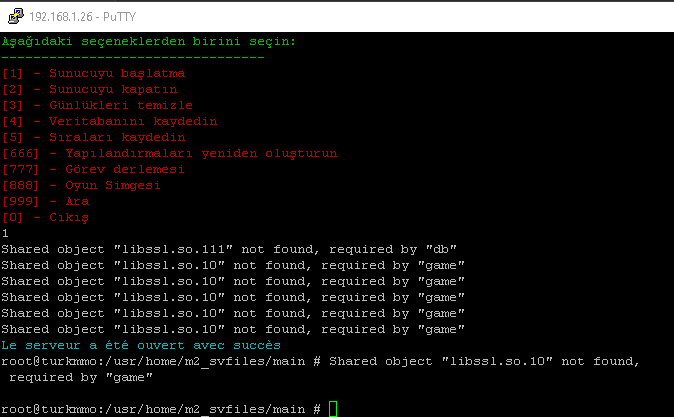Click the PuTTY icon in title bar

click(x=16, y=16)
